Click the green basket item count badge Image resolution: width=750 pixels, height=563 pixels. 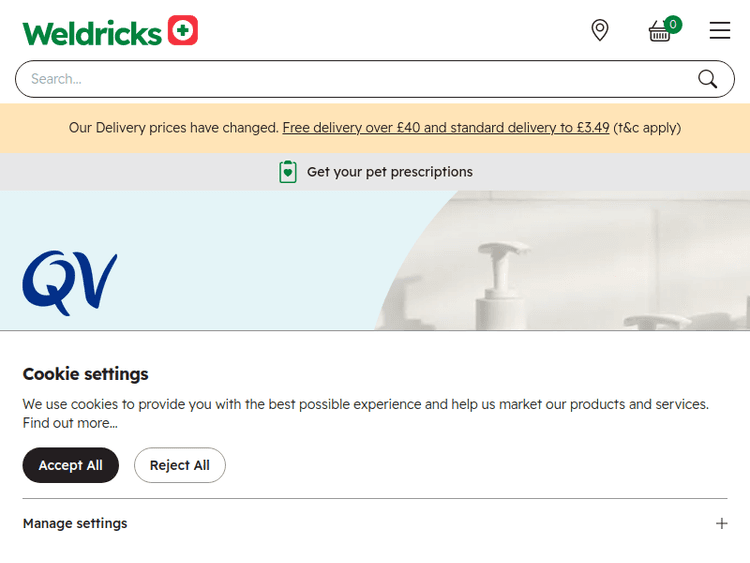[673, 24]
